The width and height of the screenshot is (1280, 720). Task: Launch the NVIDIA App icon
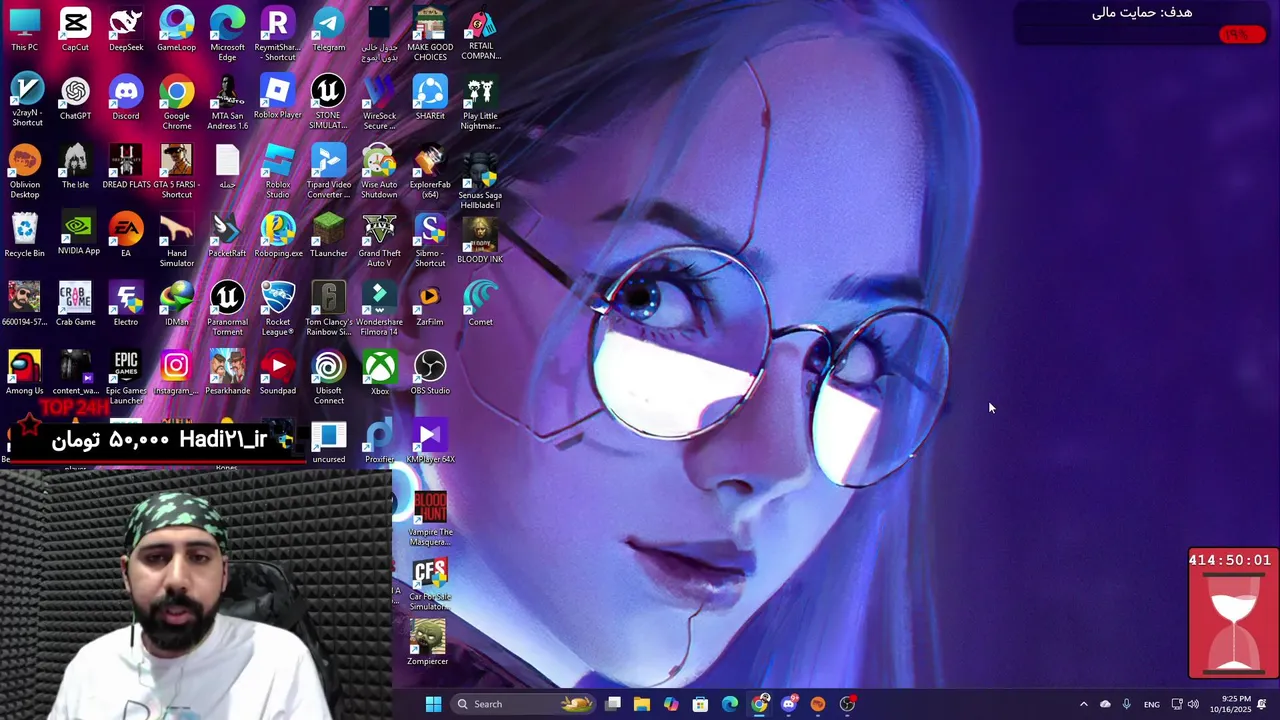[x=78, y=234]
